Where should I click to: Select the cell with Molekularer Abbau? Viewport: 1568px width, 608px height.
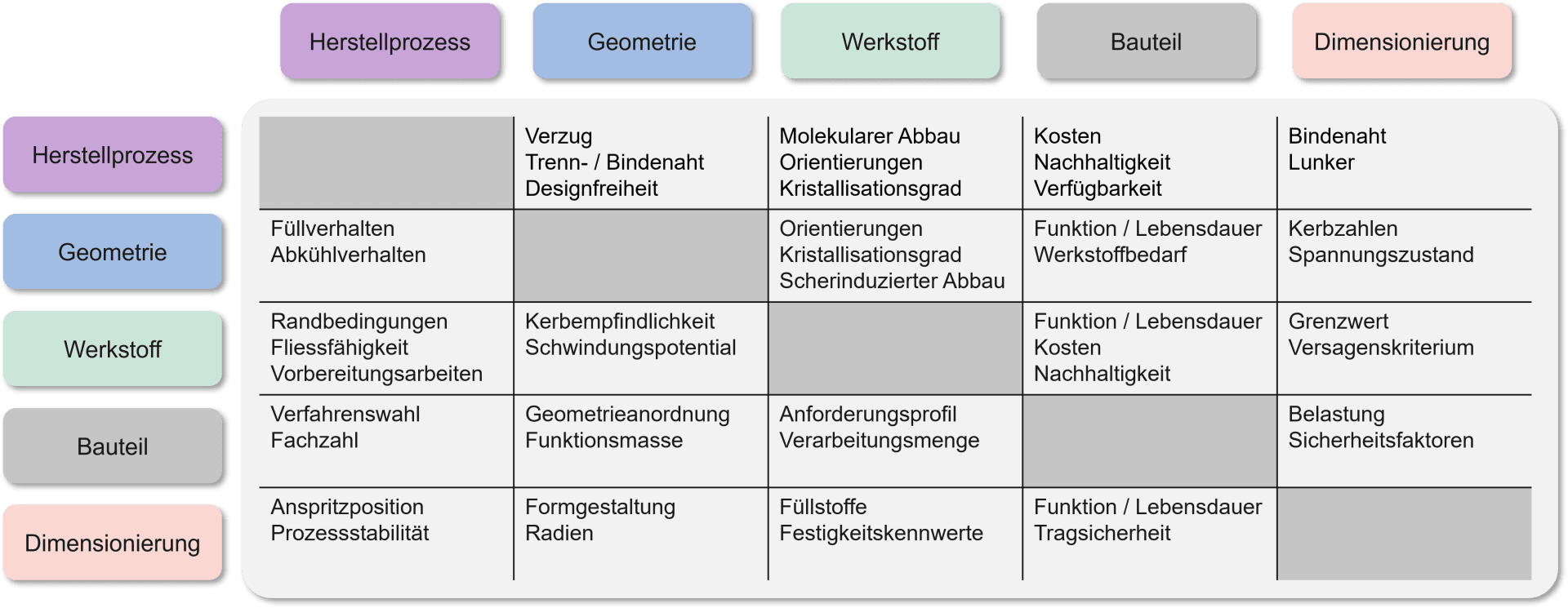click(x=895, y=162)
